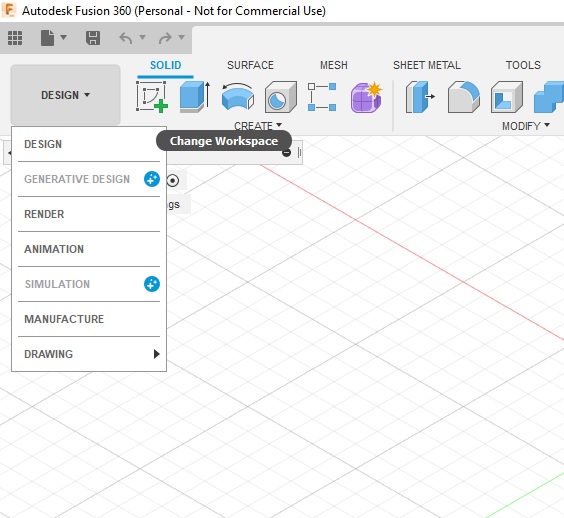Click the extension badge beside GENERATIVE DESIGN
This screenshot has height=518, width=564.
click(152, 179)
